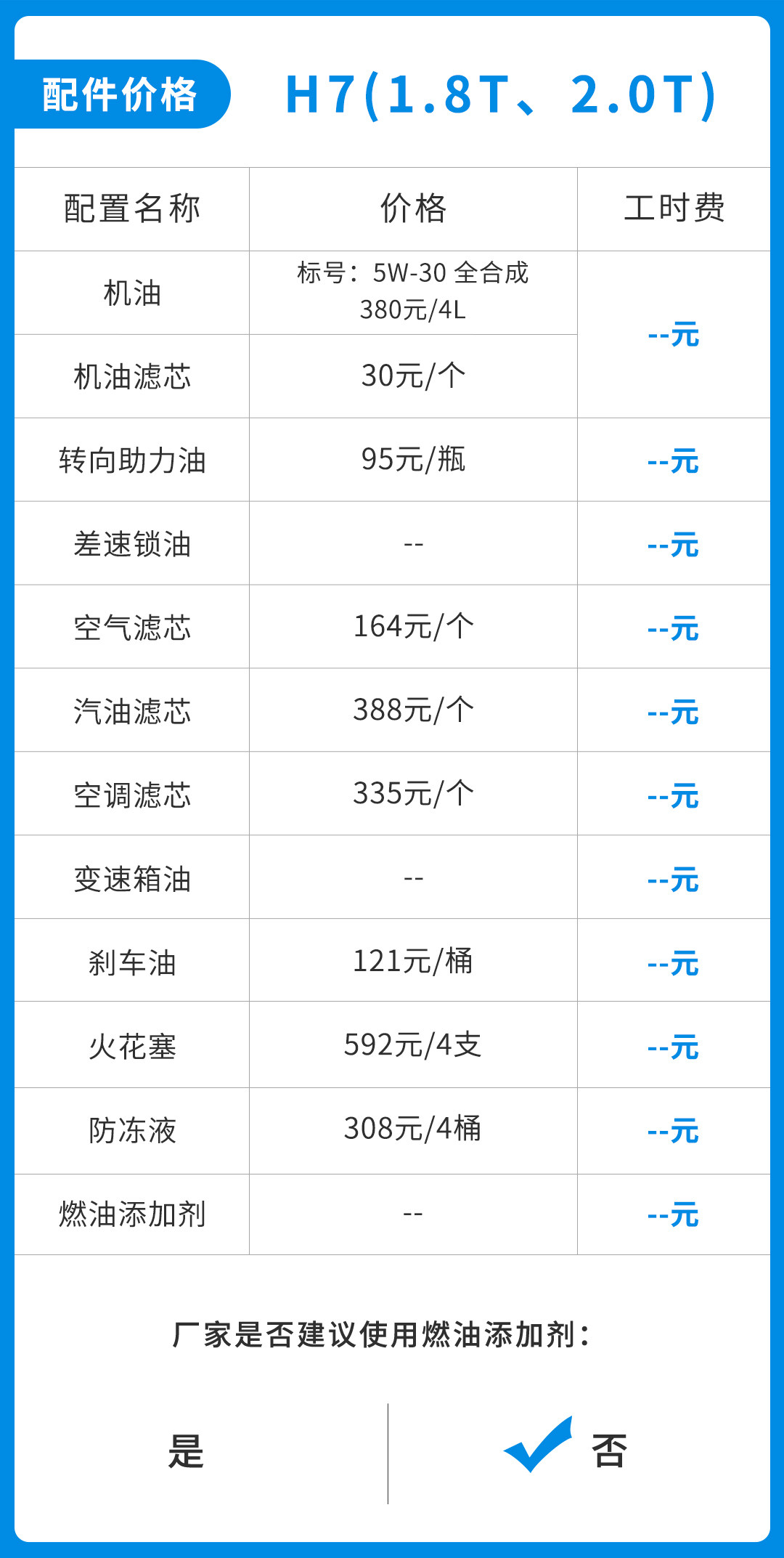This screenshot has height=1558, width=784.
Task: Select the 否 option
Action: 609,1451
